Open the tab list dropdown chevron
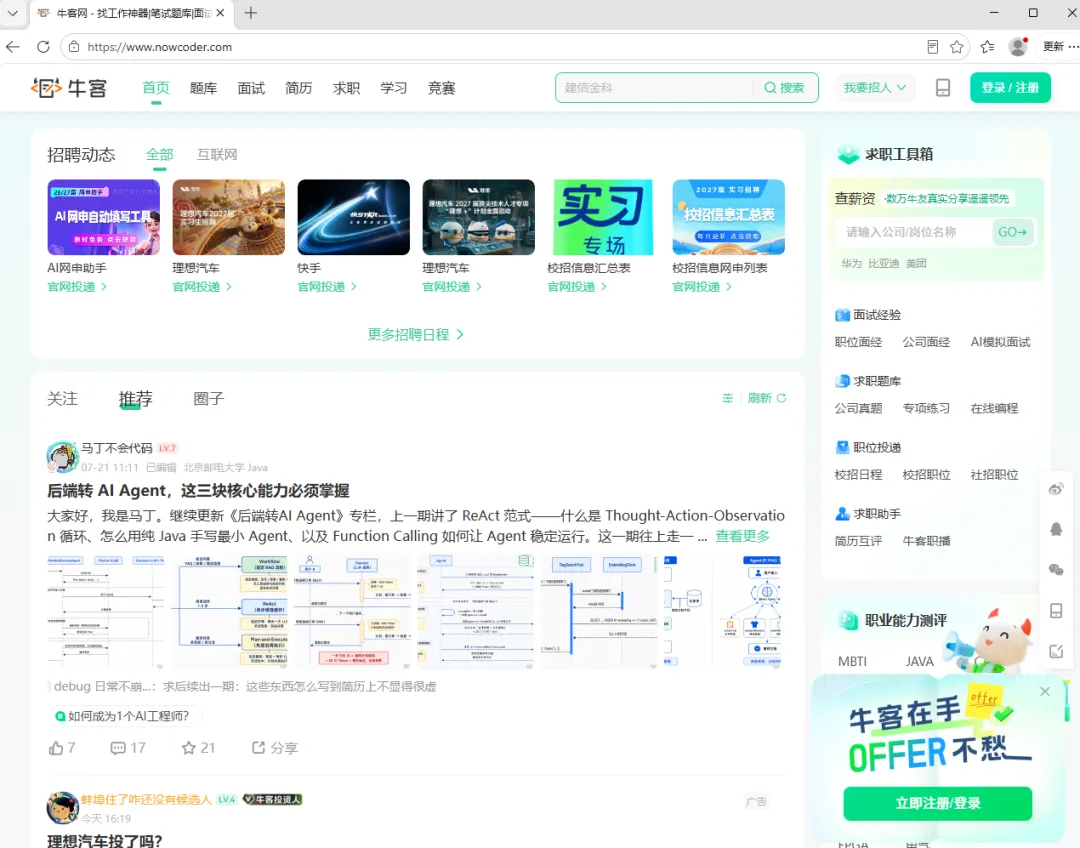This screenshot has height=848, width=1080. coord(12,13)
